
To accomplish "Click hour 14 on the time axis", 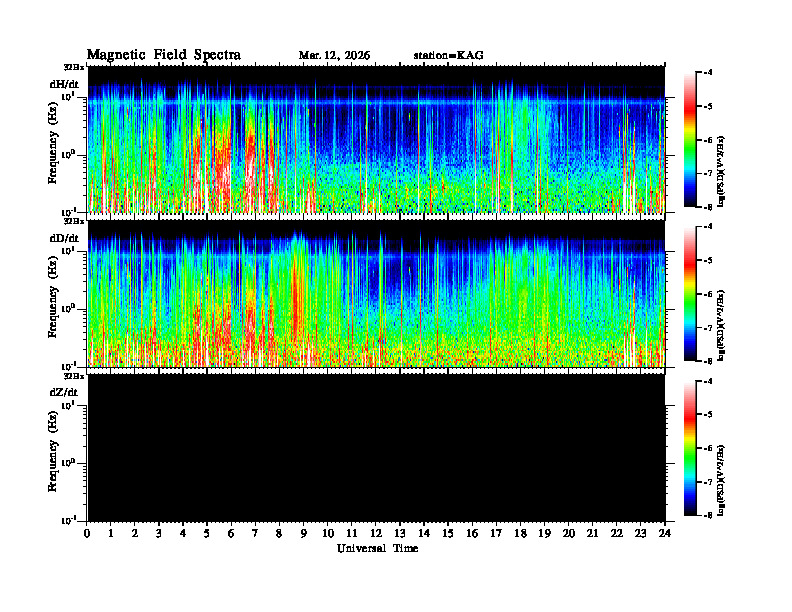I will 424,533.
